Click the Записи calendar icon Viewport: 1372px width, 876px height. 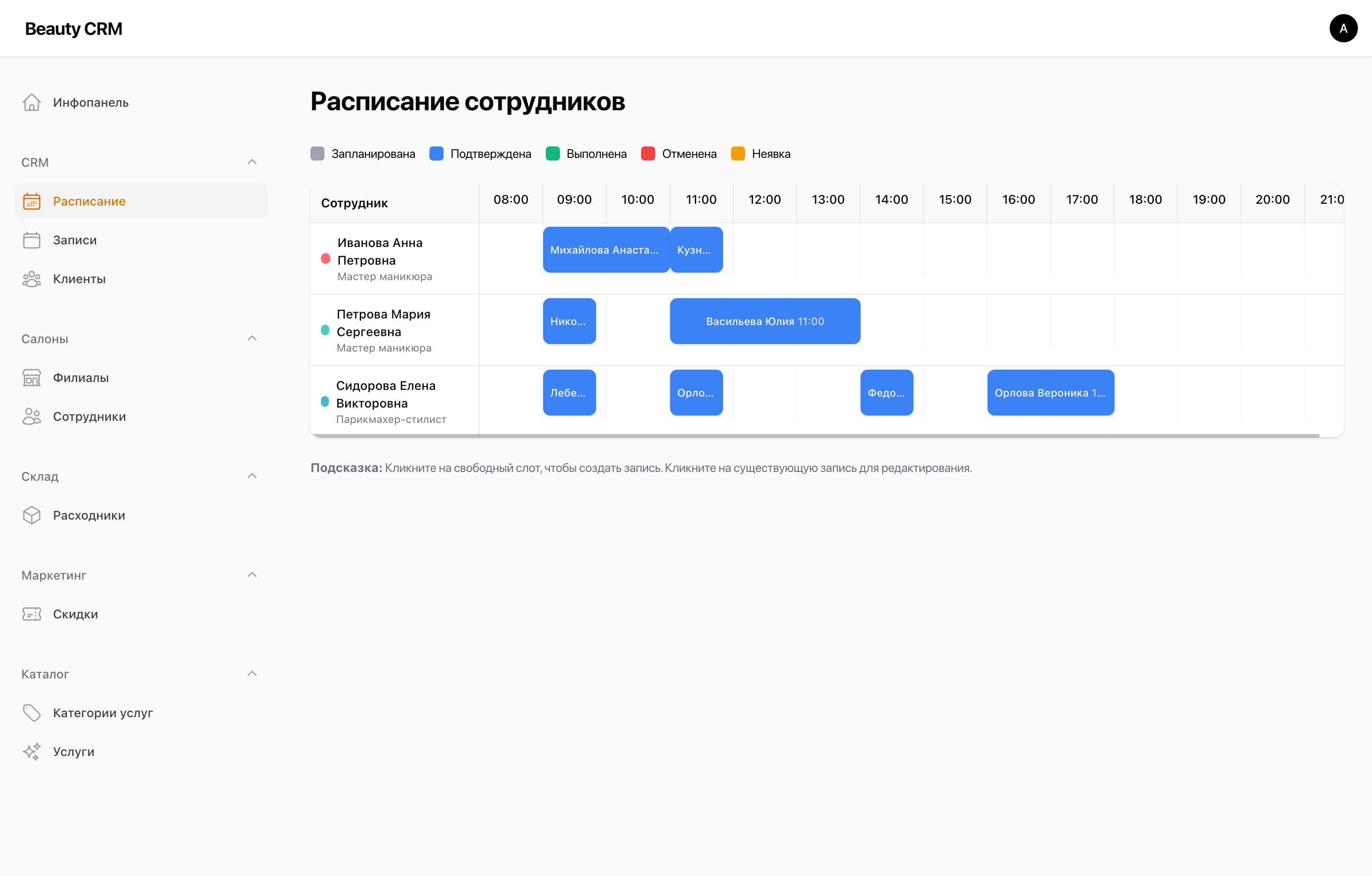point(32,240)
